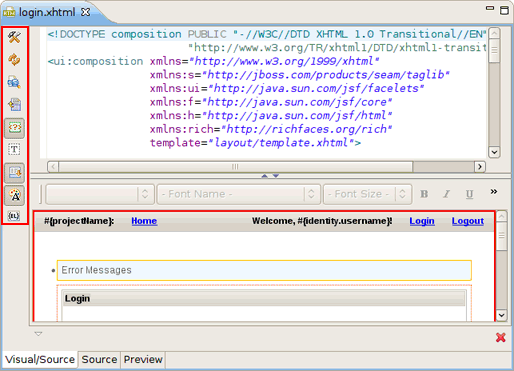The height and width of the screenshot is (371, 514).
Task: Click source horizontal scroll right arrow
Action: (x=480, y=167)
